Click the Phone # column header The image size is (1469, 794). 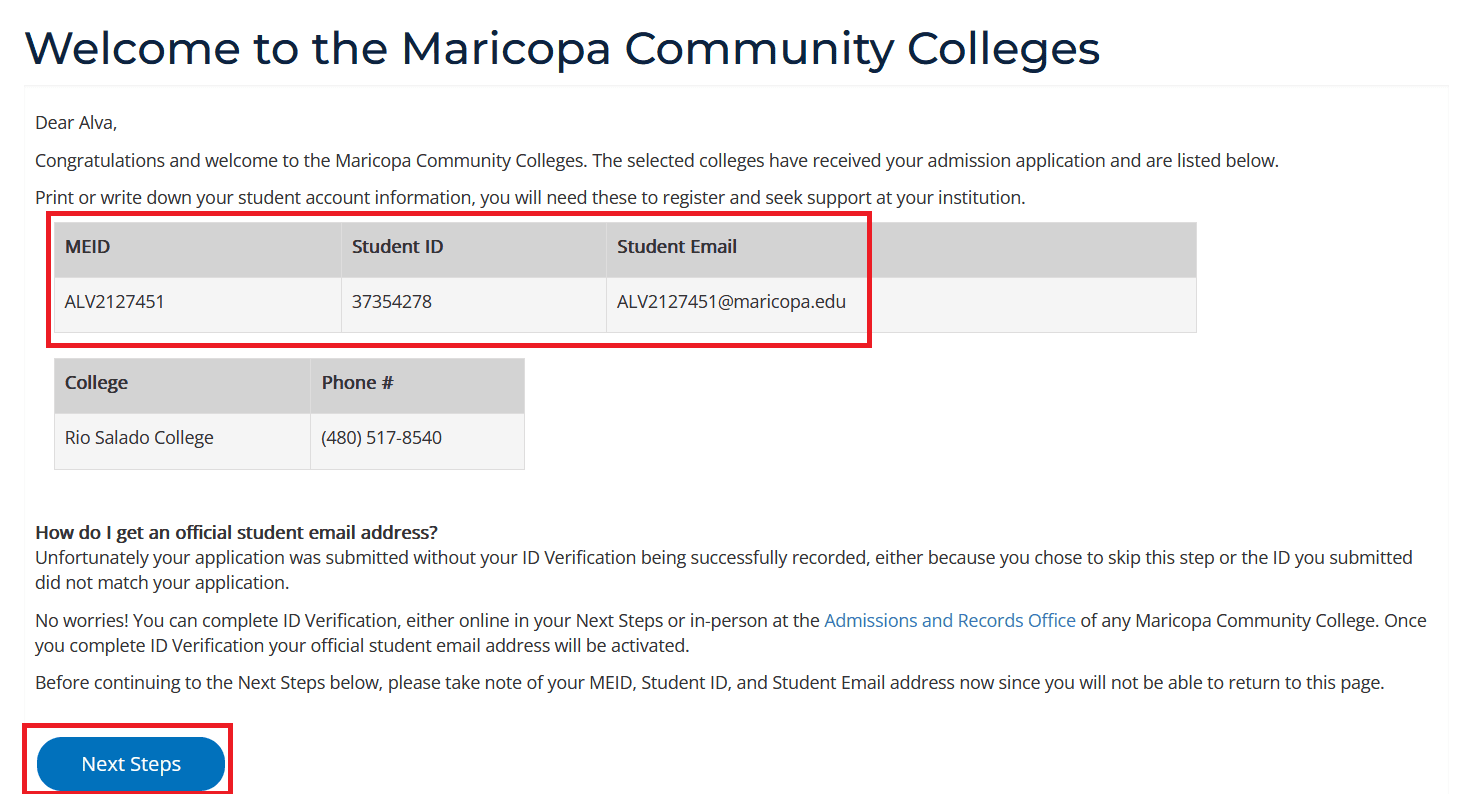coord(358,383)
